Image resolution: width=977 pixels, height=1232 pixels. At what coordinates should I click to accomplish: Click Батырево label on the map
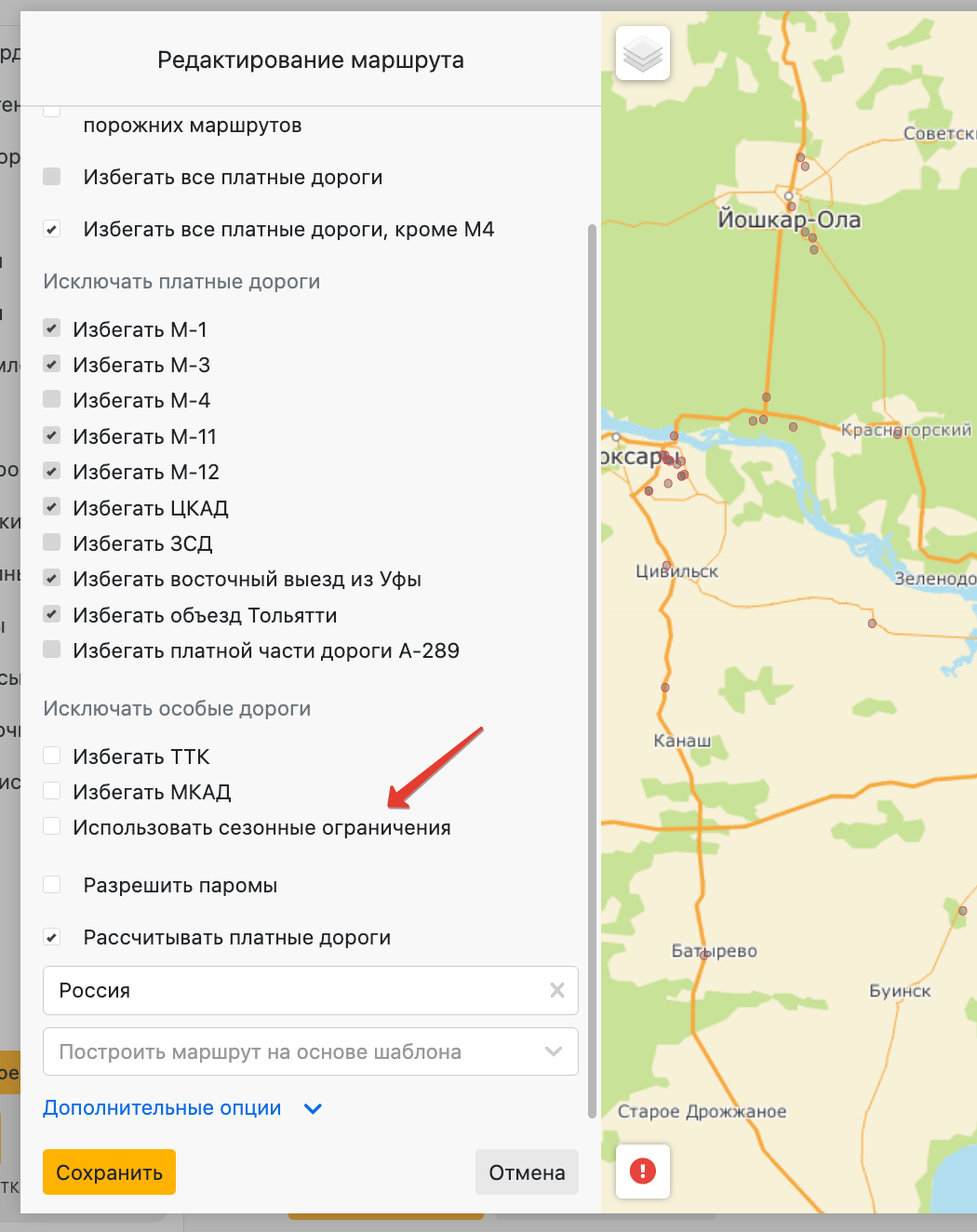coord(715,951)
